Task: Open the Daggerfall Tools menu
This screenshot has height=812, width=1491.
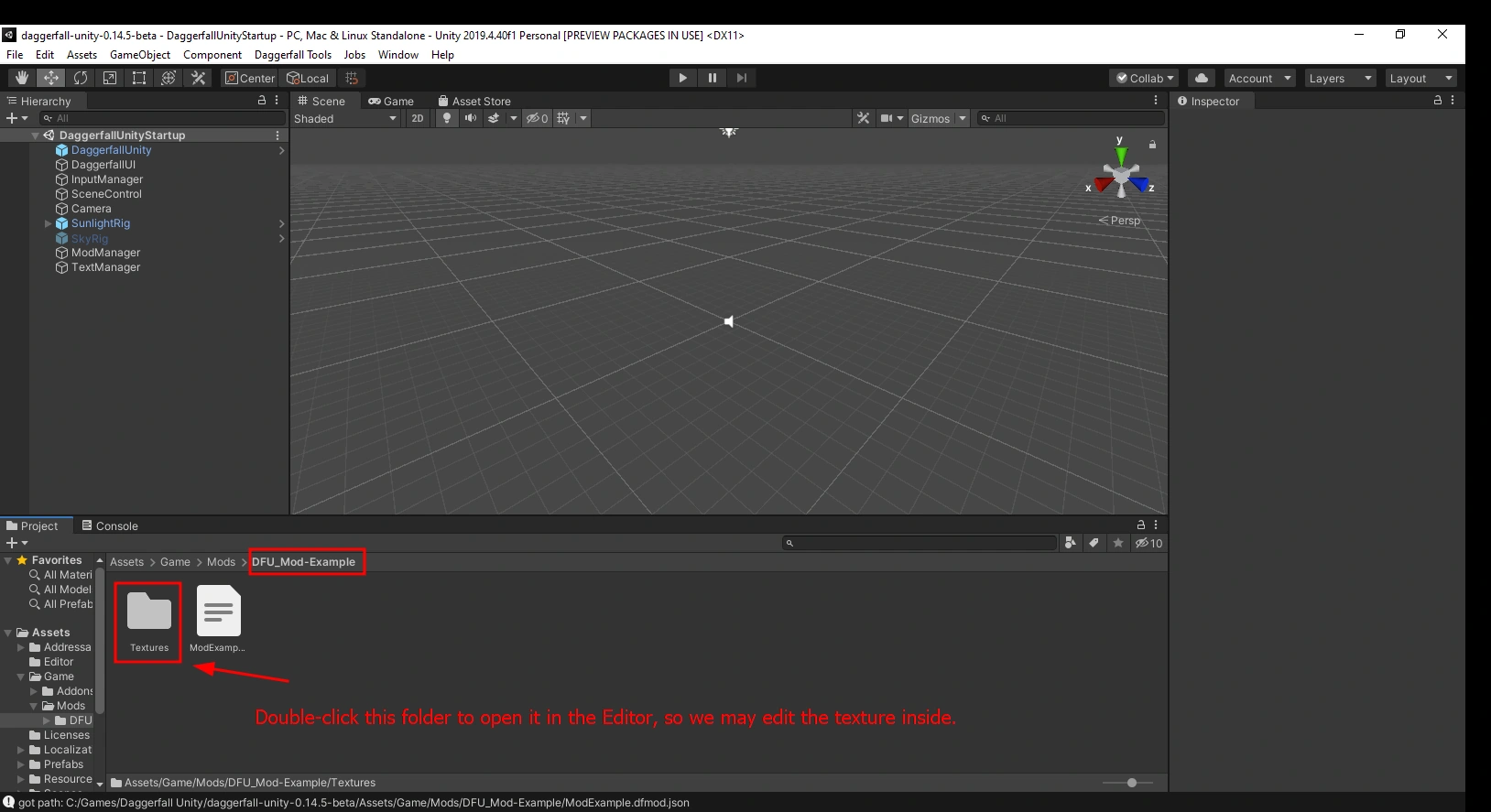Action: tap(293, 55)
